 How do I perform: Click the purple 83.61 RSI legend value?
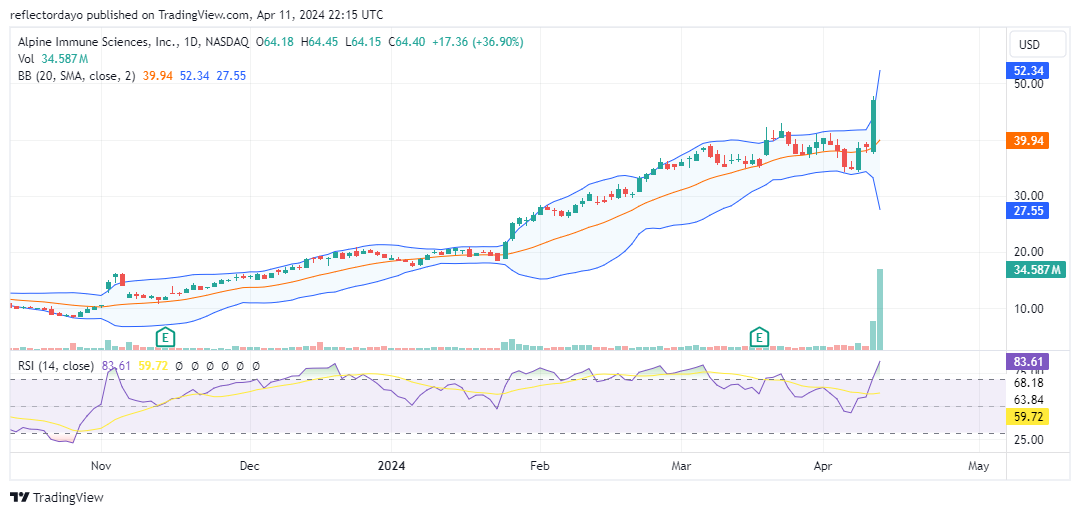pyautogui.click(x=114, y=366)
